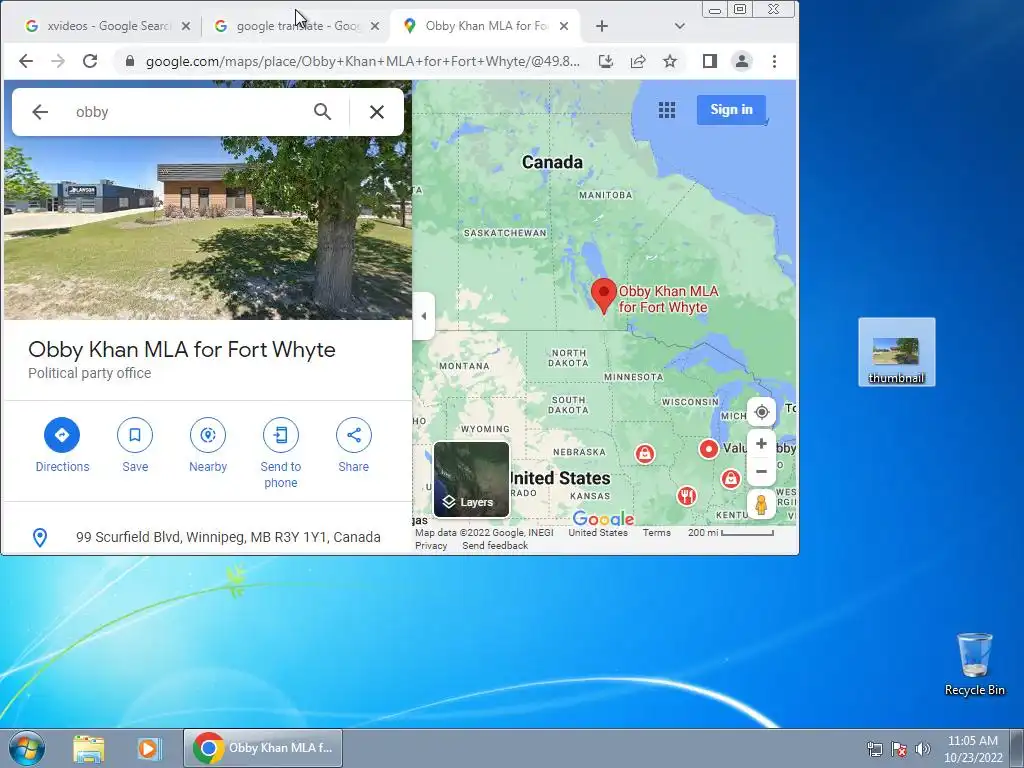Open Chrome profile avatar

(x=742, y=61)
